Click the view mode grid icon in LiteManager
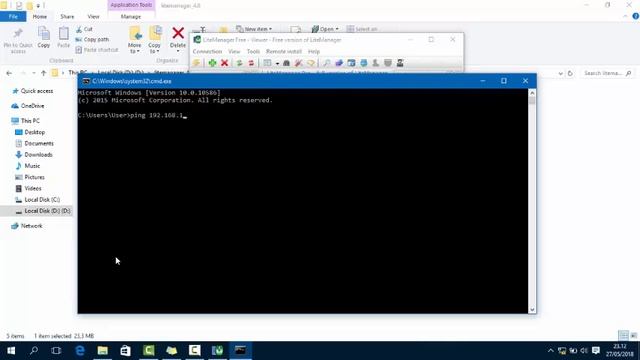Screen dimensions: 640x360 267,63
